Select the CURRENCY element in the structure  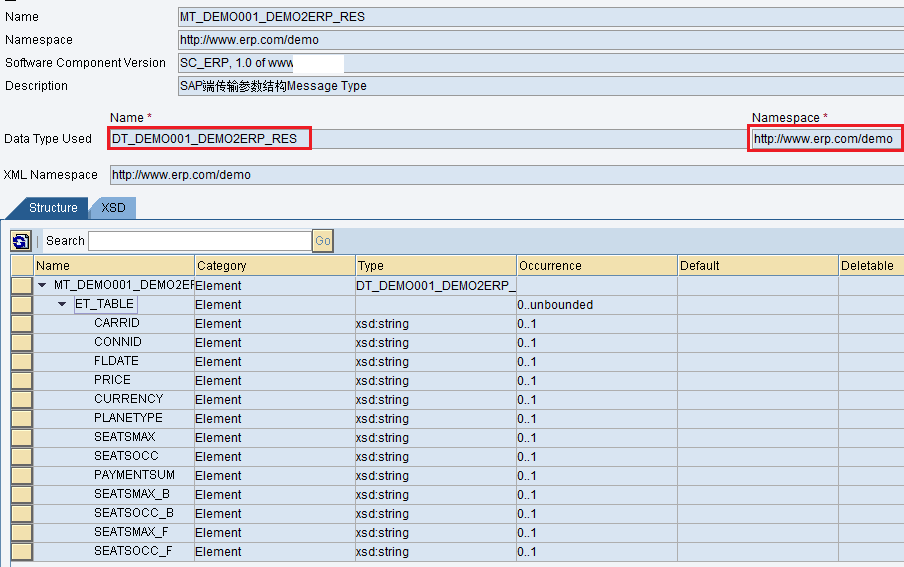128,399
